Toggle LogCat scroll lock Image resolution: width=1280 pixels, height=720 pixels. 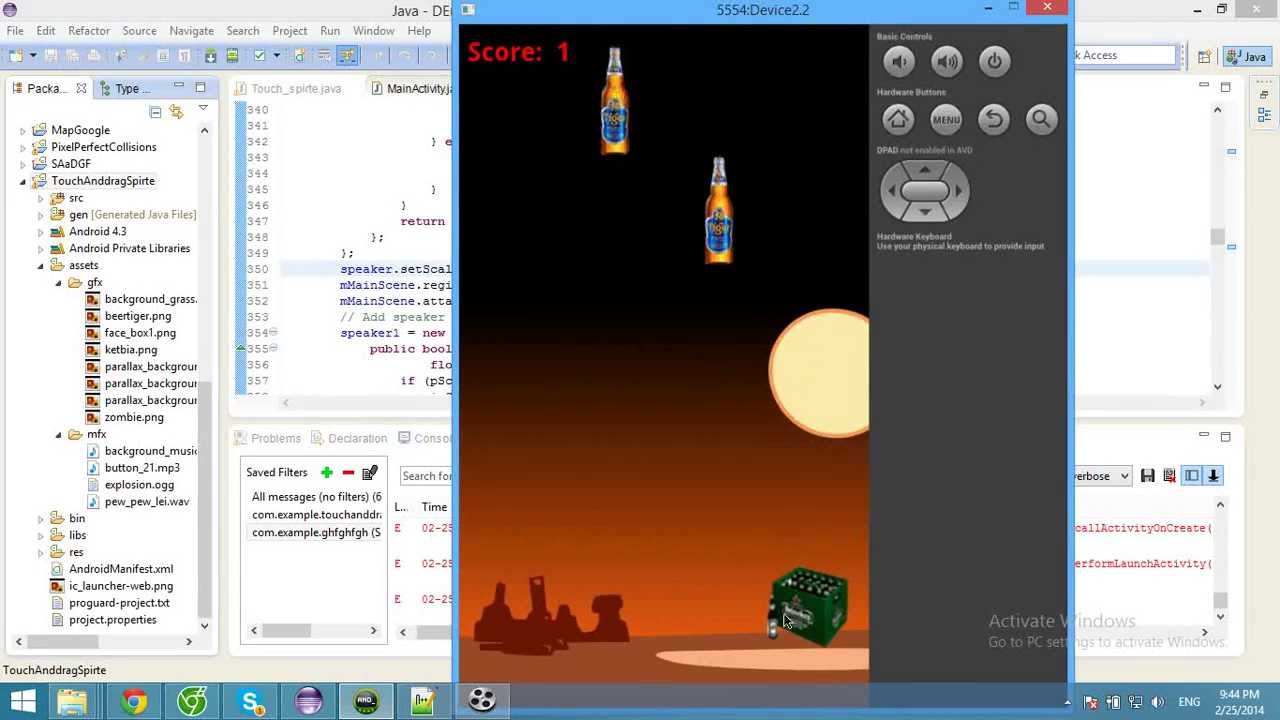click(x=1213, y=476)
